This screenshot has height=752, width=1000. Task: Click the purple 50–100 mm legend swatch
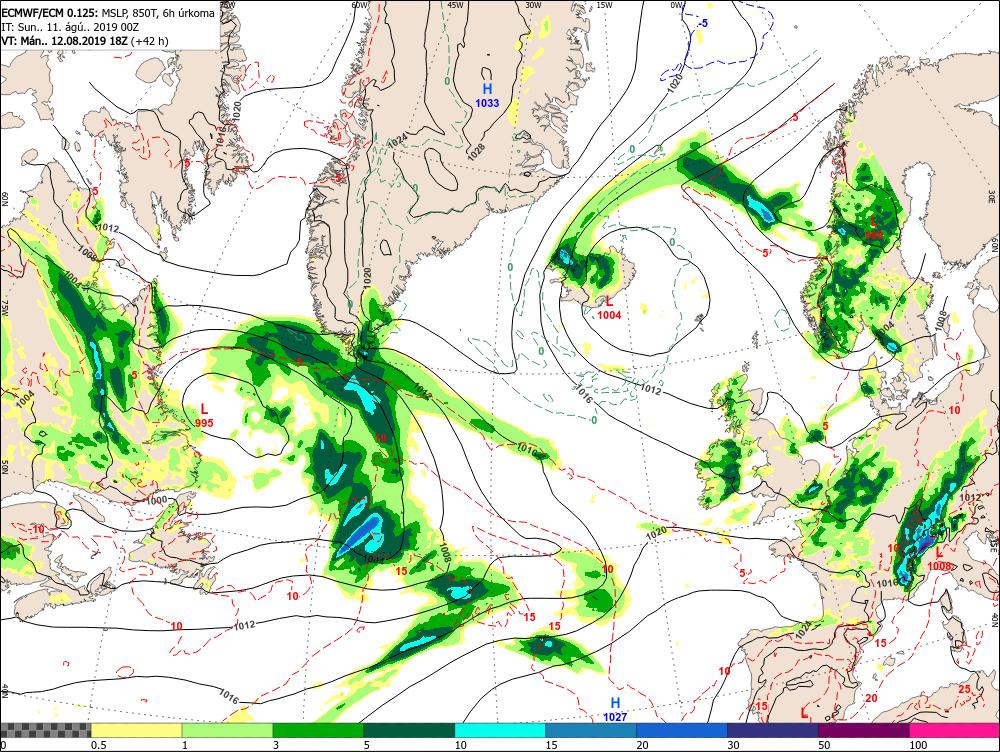[x=864, y=730]
